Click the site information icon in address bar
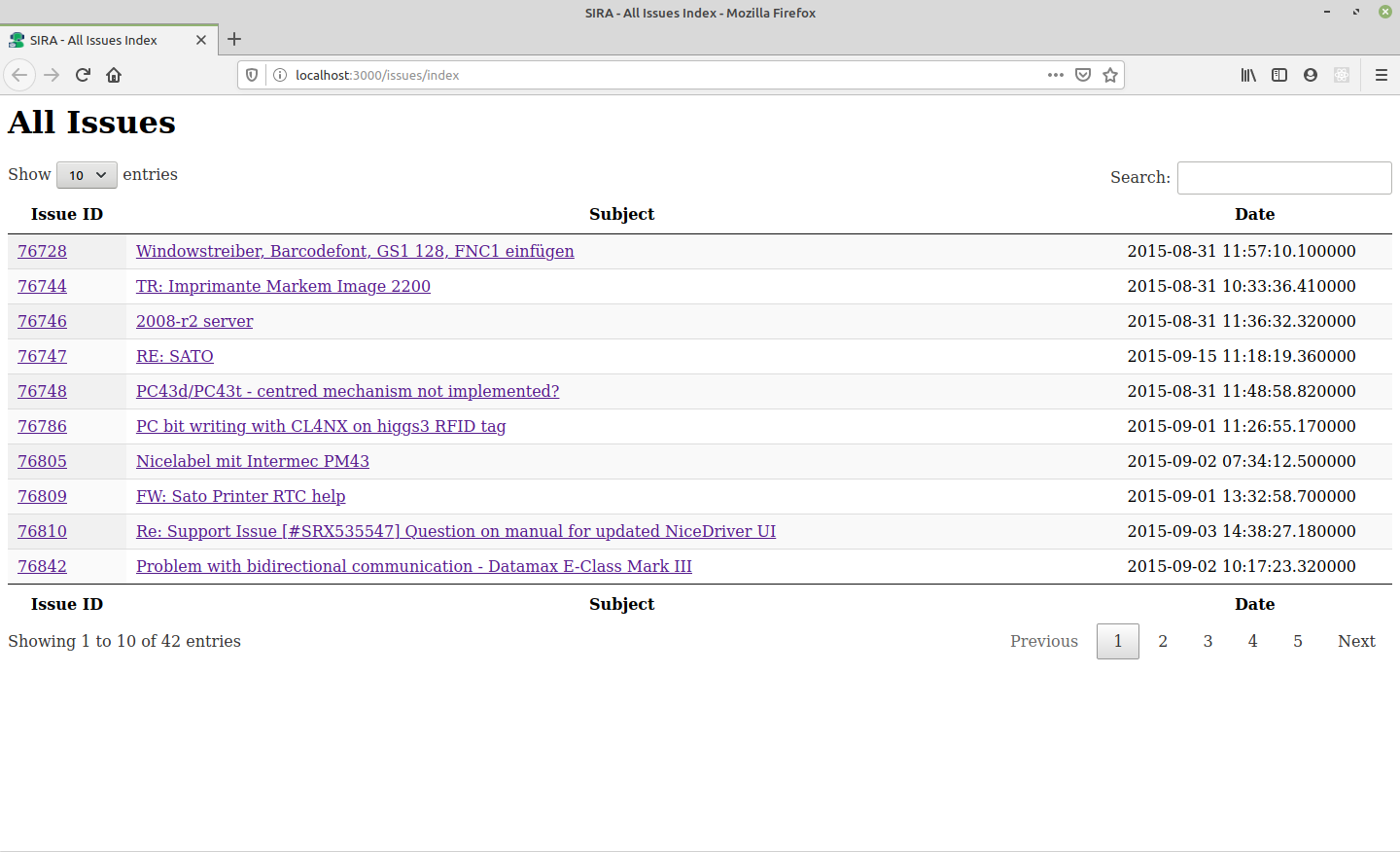This screenshot has height=852, width=1400. pos(281,75)
